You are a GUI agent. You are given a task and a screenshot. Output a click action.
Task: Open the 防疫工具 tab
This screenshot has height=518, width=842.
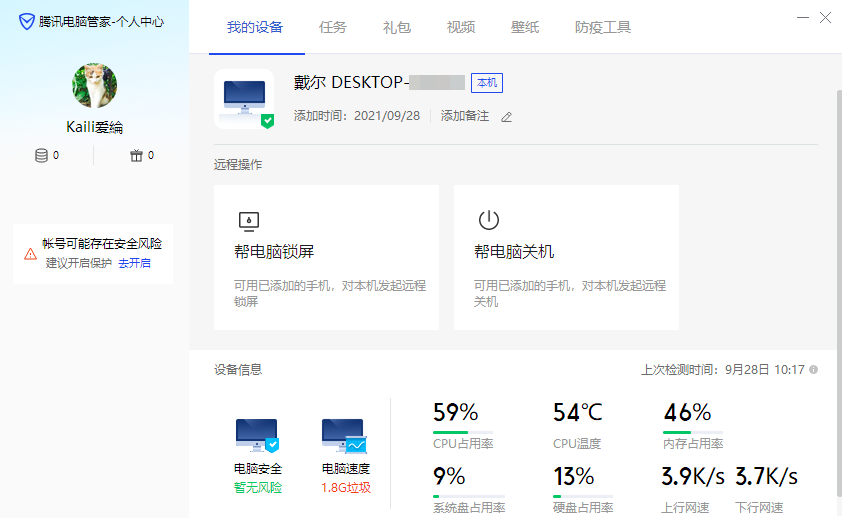603,27
